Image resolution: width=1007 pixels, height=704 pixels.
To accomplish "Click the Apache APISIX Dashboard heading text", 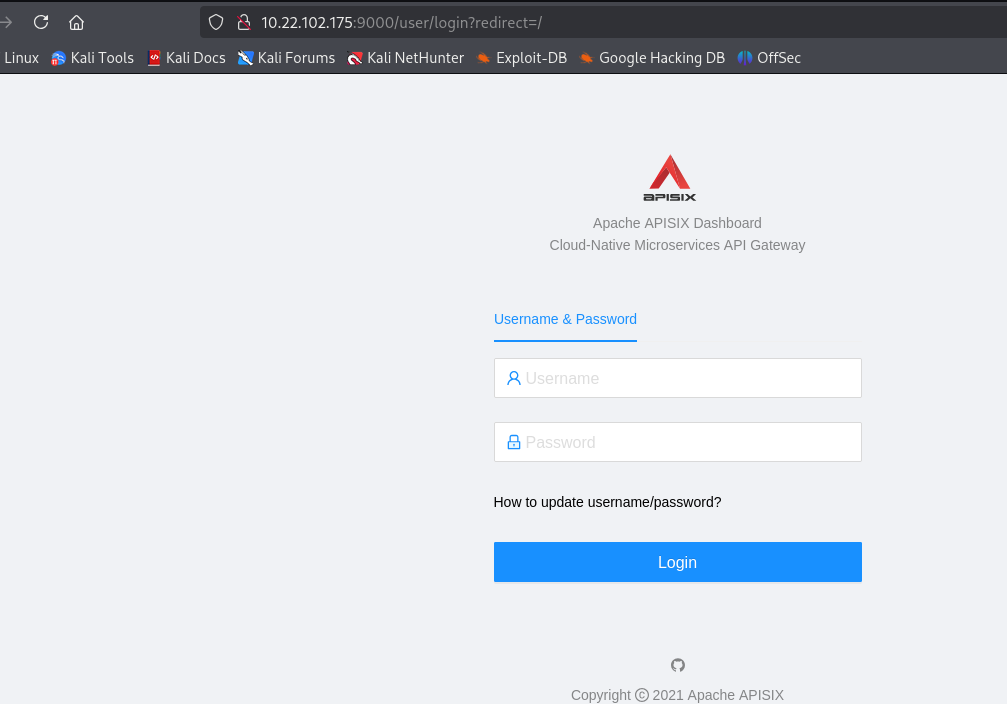I will pyautogui.click(x=677, y=223).
